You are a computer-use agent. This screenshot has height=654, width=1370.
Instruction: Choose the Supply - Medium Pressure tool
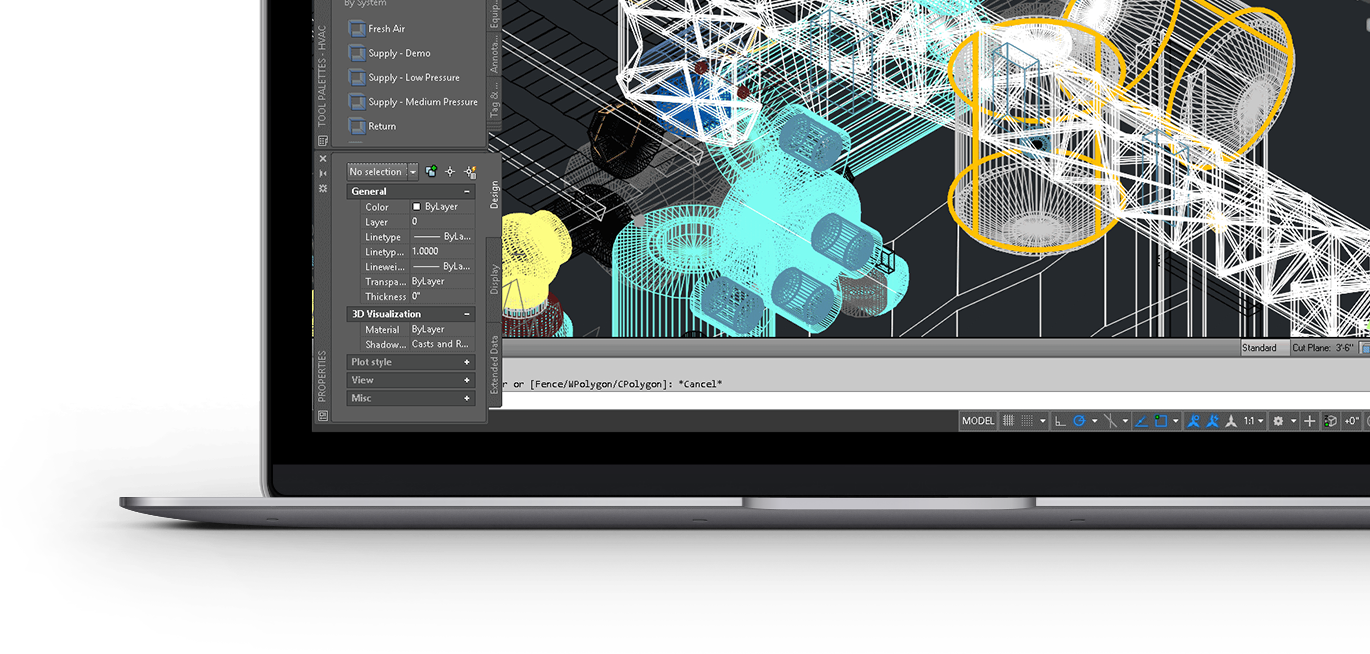pos(422,102)
